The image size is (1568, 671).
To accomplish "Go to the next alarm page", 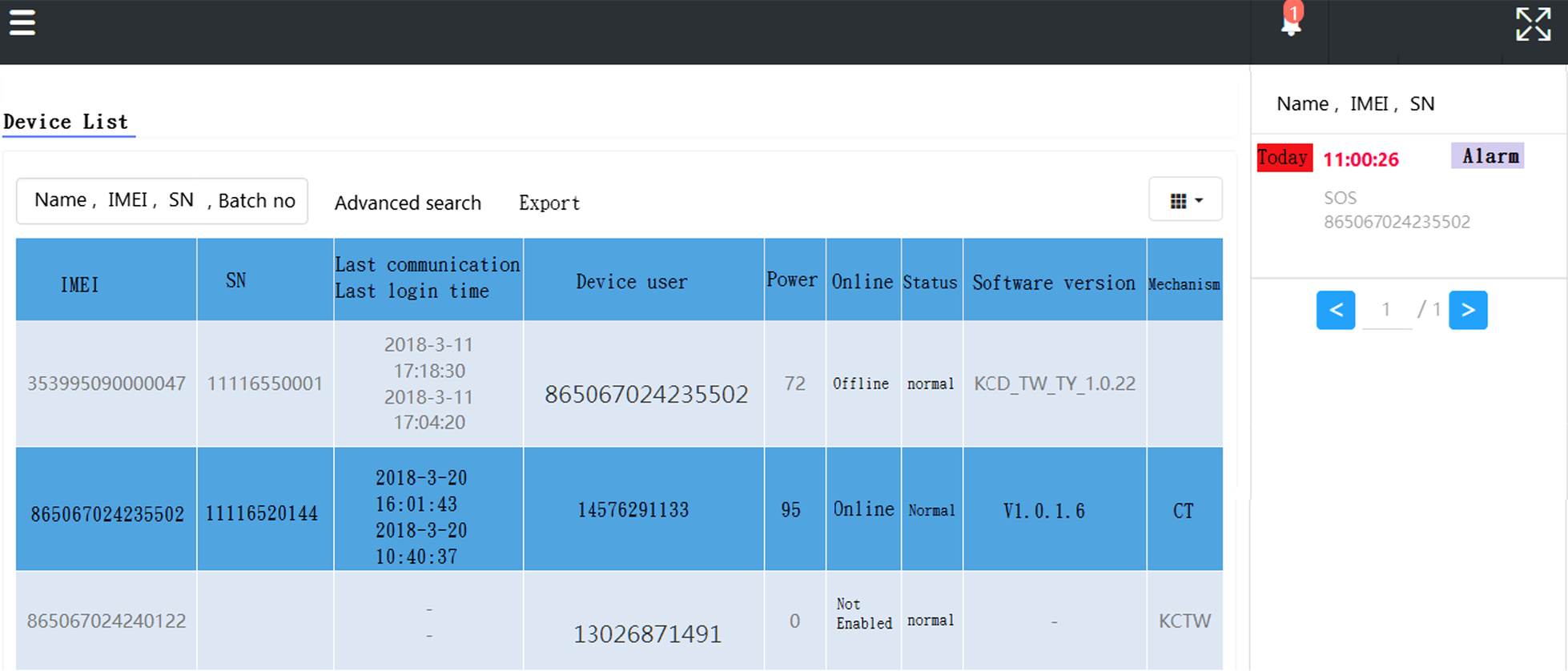I will click(1468, 310).
